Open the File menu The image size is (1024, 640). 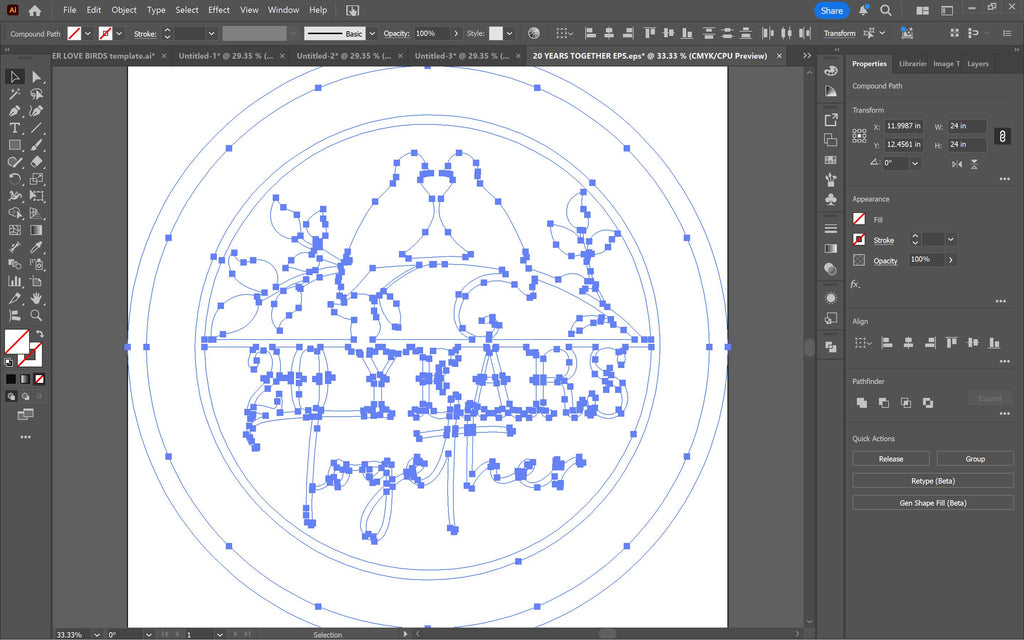69,10
